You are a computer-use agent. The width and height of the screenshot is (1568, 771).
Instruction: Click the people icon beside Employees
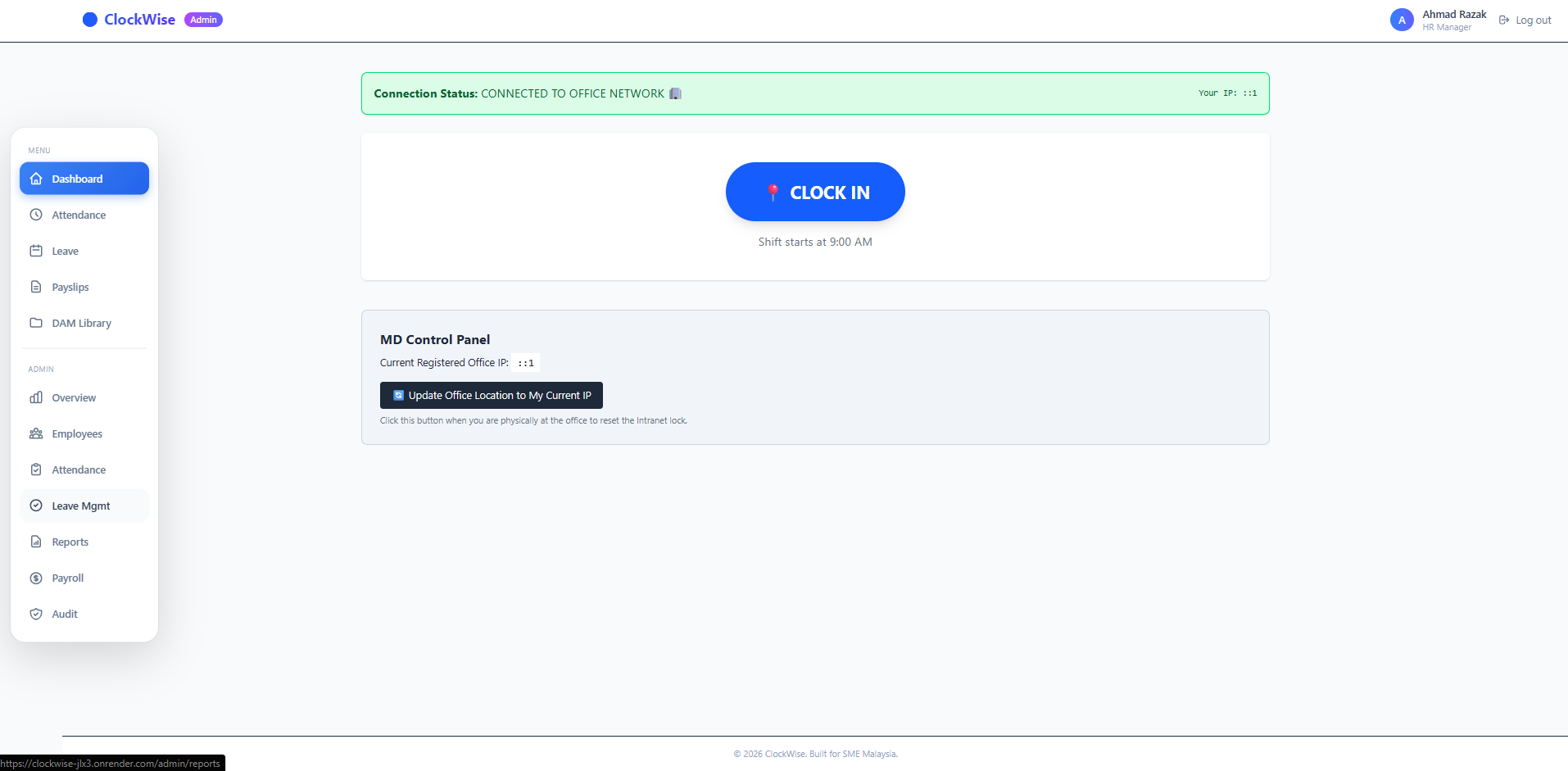(36, 433)
